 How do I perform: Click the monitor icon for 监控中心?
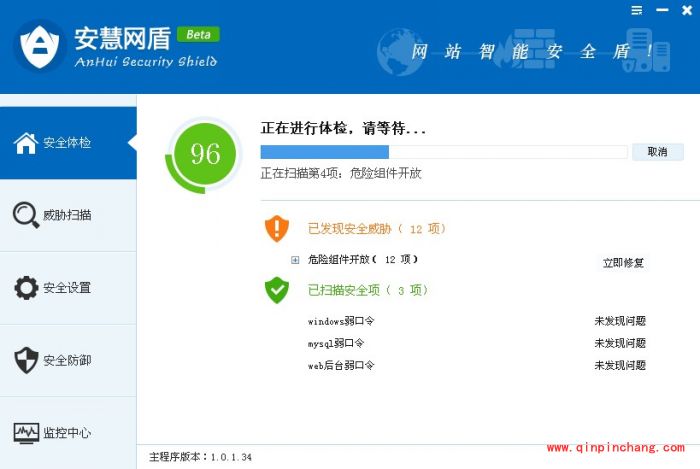[x=26, y=433]
